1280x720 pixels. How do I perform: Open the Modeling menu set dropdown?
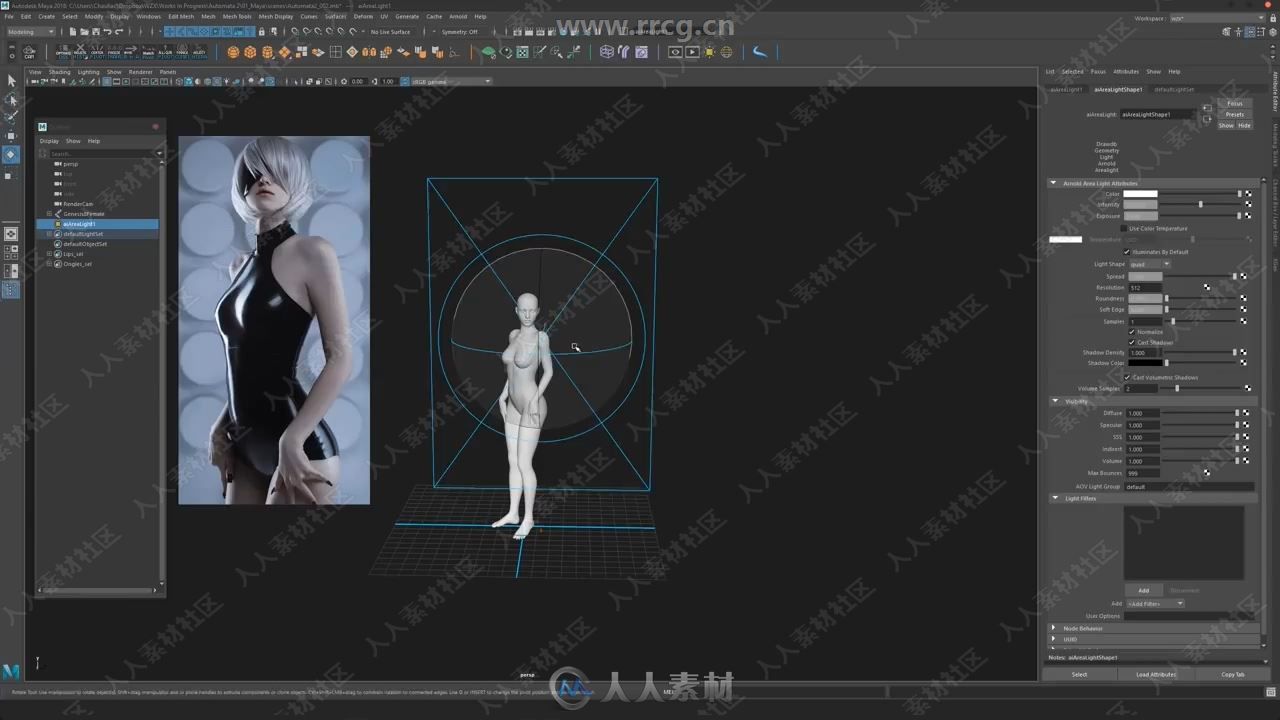pos(31,32)
